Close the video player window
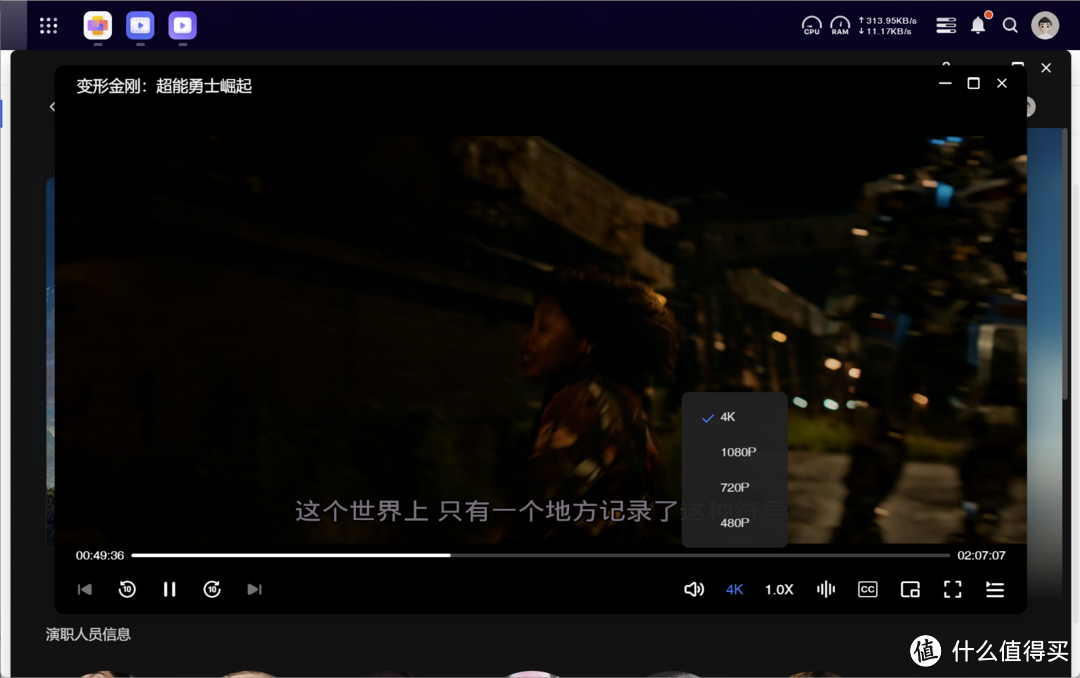 point(1001,83)
